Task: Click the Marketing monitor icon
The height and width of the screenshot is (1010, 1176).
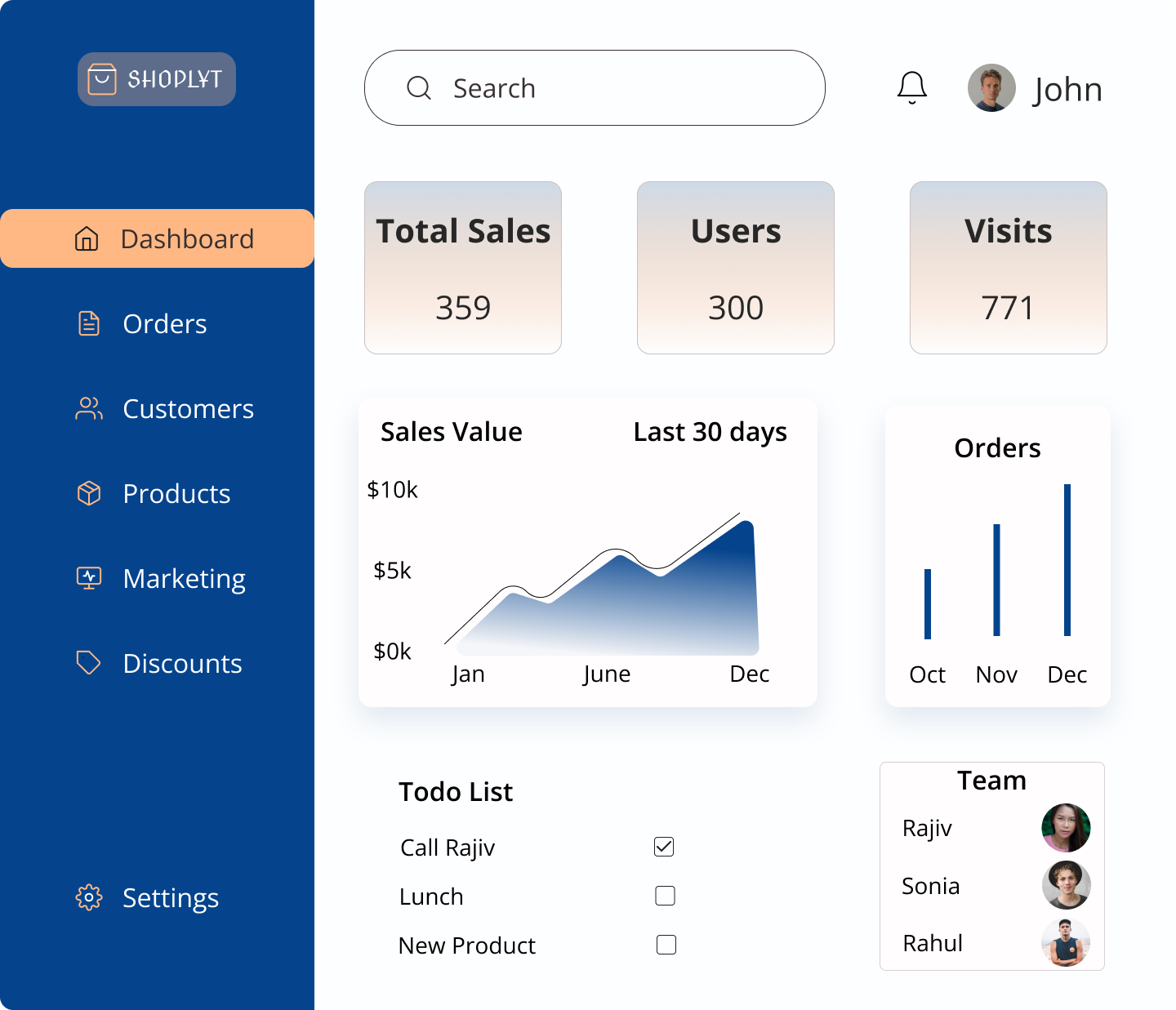Action: (x=88, y=578)
